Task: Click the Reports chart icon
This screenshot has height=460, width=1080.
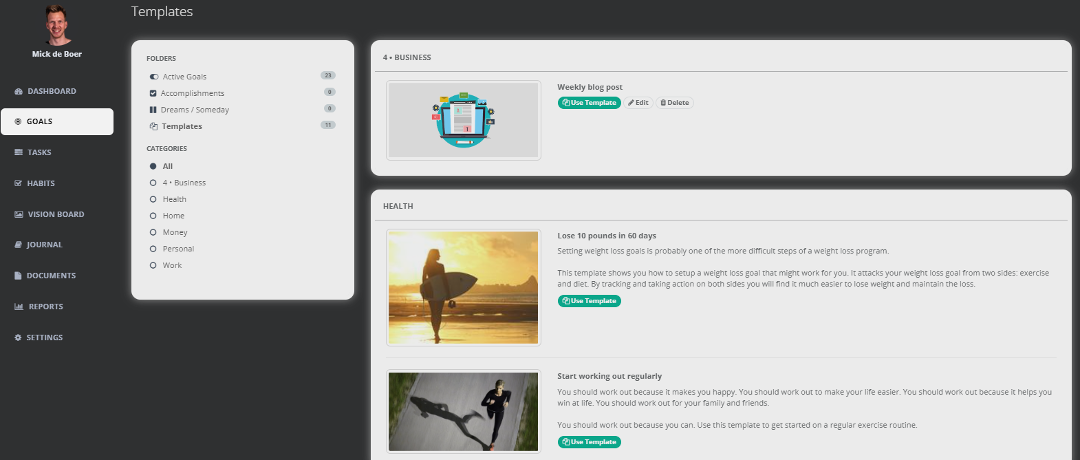Action: pos(19,307)
